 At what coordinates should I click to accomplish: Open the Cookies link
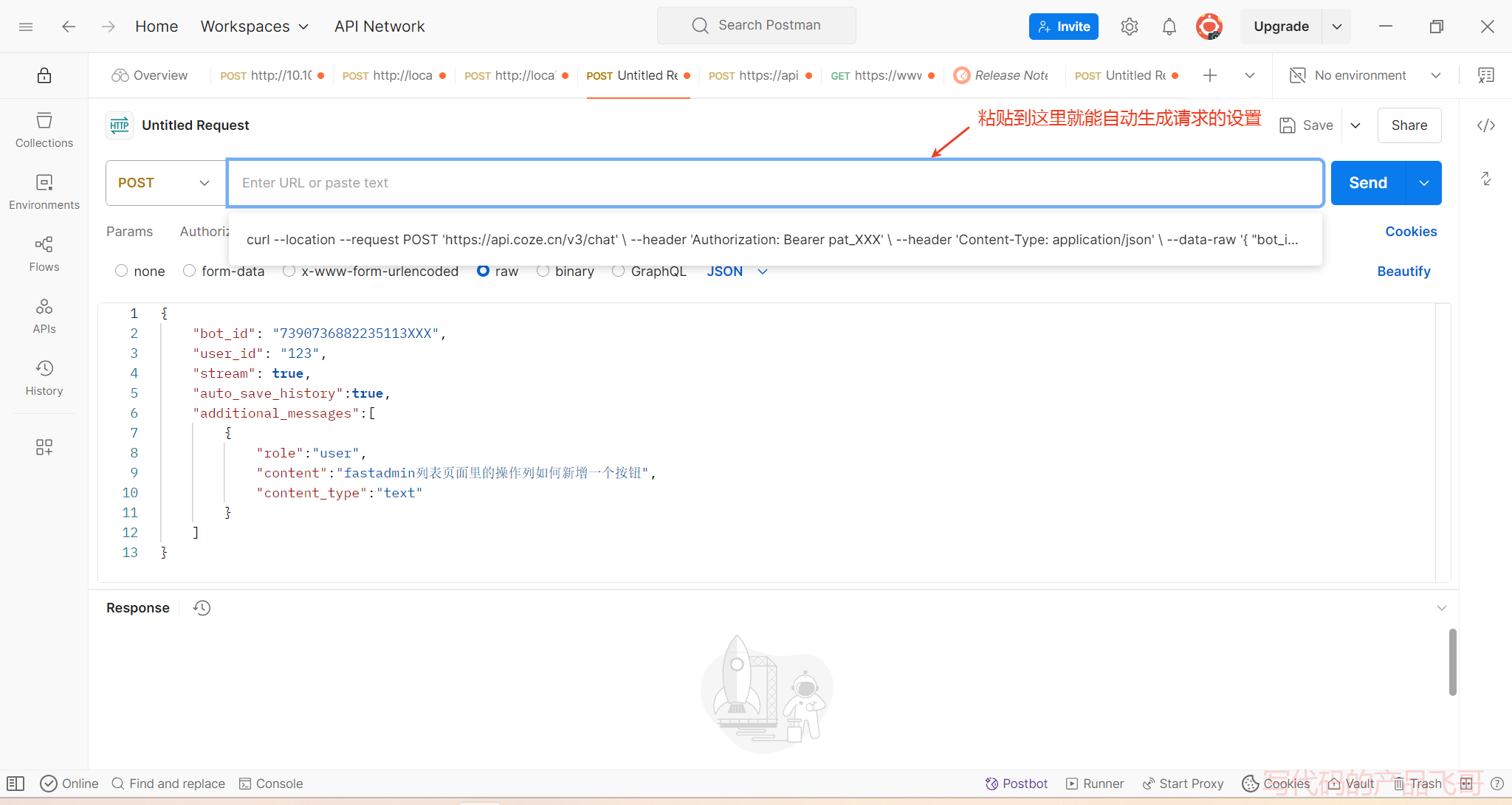click(1411, 232)
